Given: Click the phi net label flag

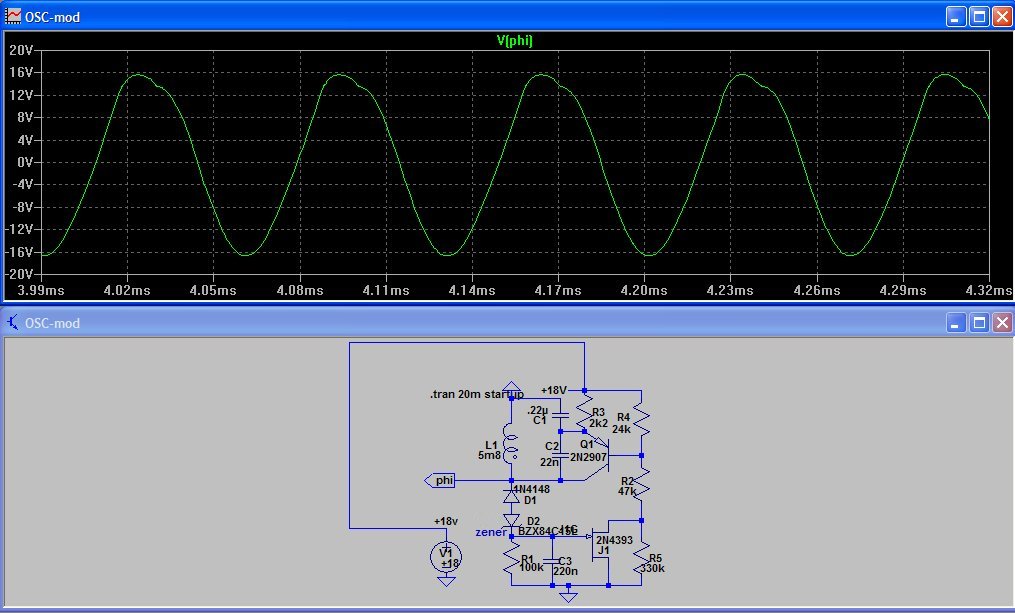Looking at the screenshot, I should (x=443, y=481).
